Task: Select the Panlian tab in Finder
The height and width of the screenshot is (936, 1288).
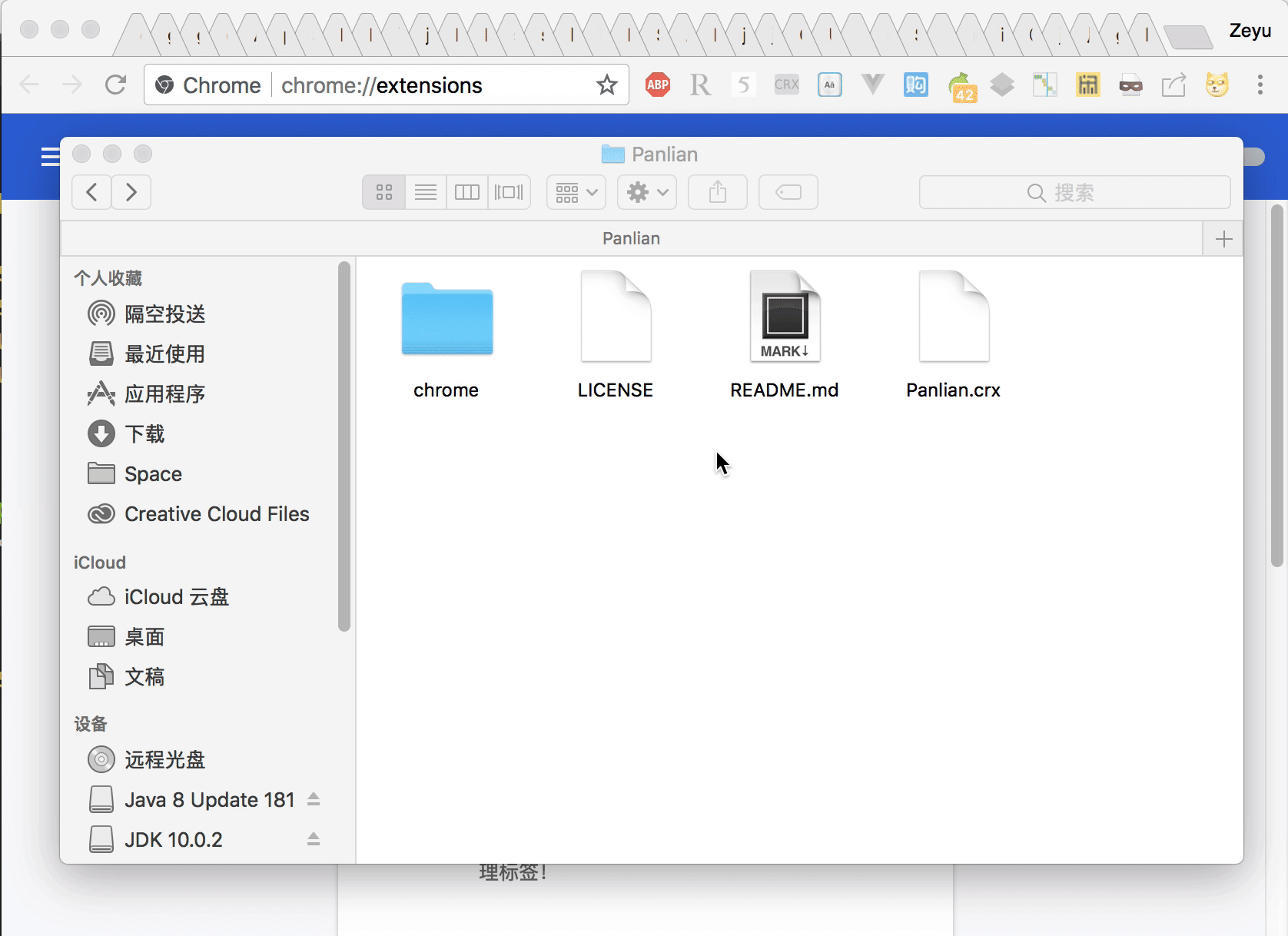Action: pyautogui.click(x=631, y=238)
